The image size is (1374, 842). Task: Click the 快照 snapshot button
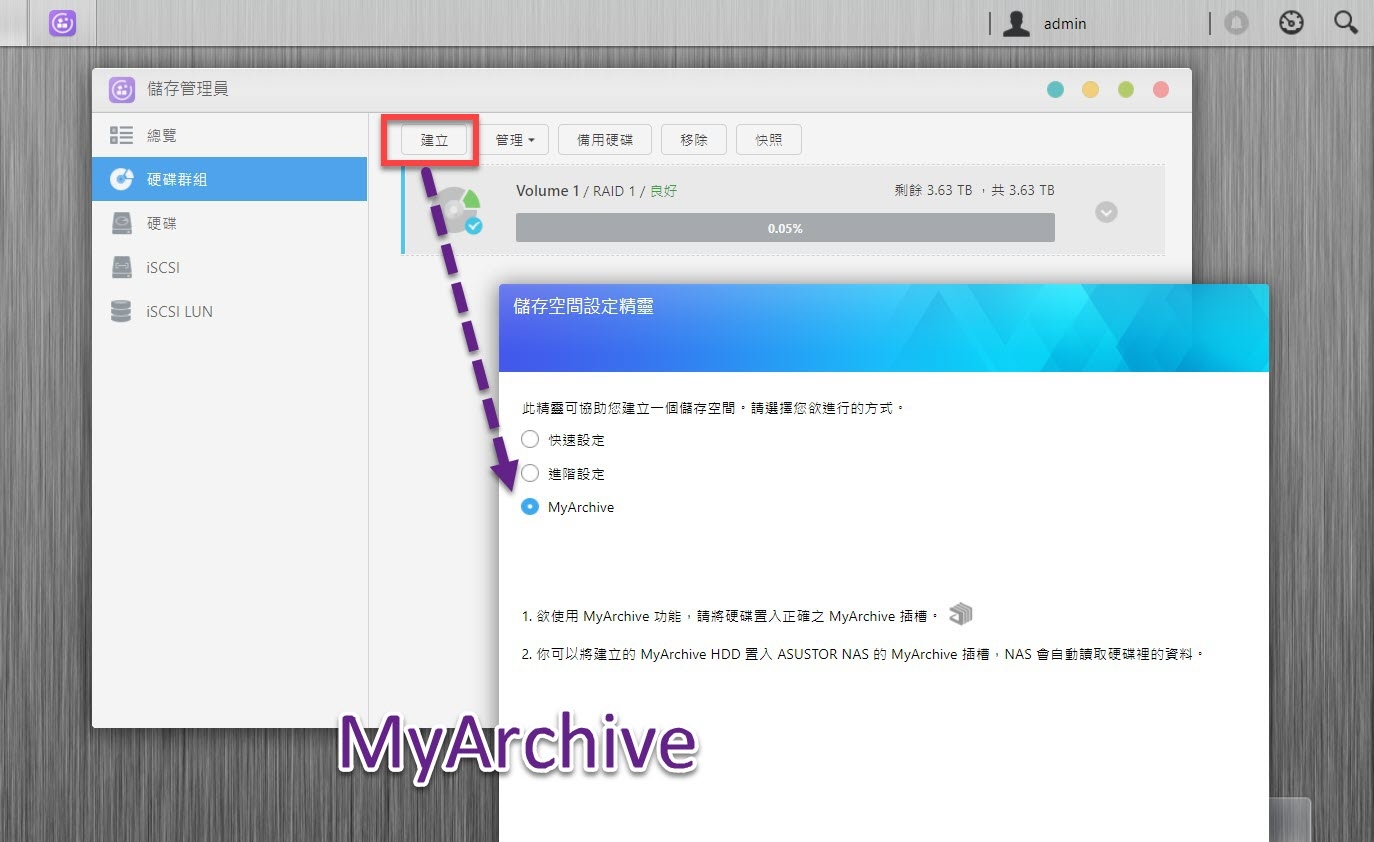coord(769,140)
